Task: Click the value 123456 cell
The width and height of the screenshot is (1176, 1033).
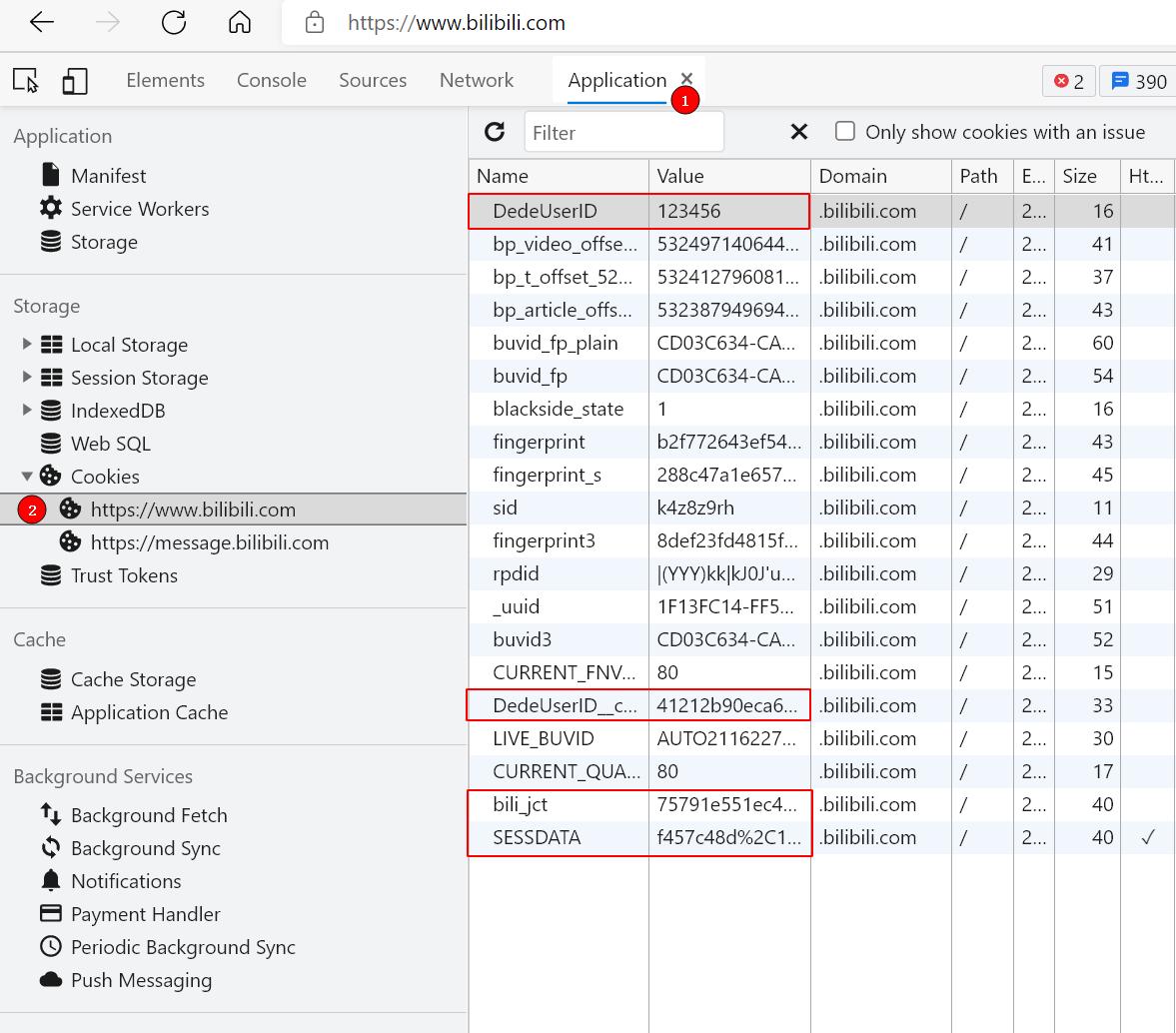Action: 729,211
